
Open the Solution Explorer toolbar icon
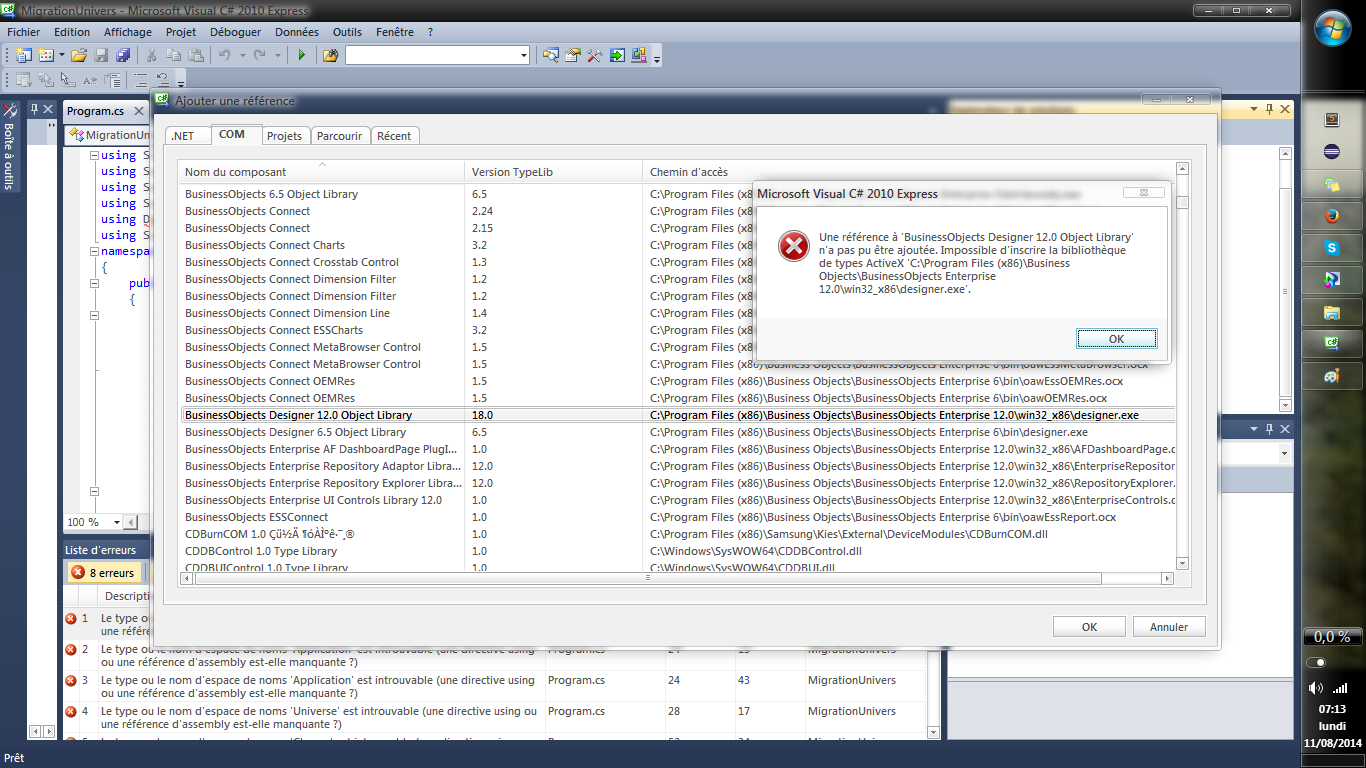pos(551,55)
